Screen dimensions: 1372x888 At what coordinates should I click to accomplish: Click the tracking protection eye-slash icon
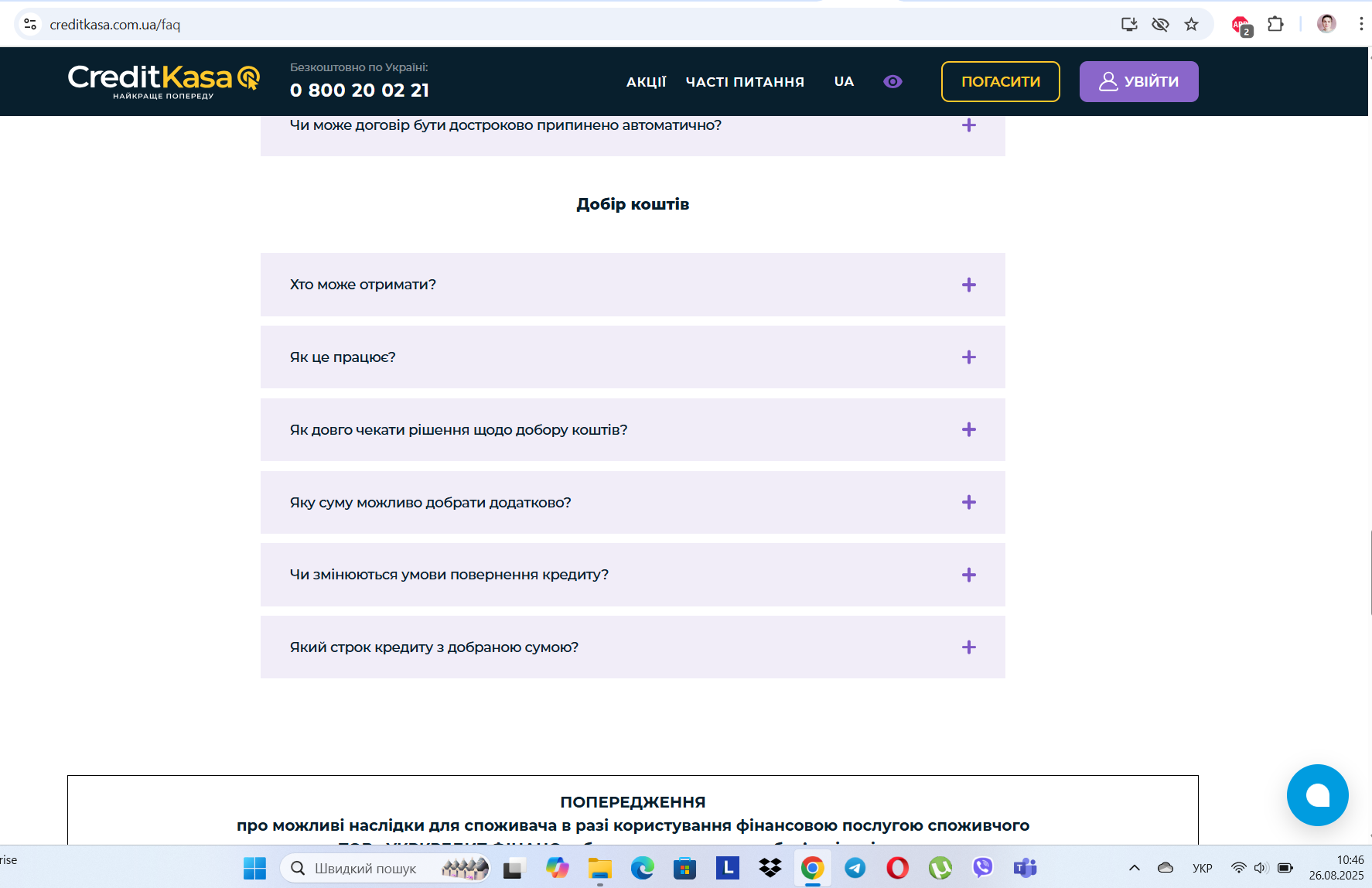tap(1160, 24)
